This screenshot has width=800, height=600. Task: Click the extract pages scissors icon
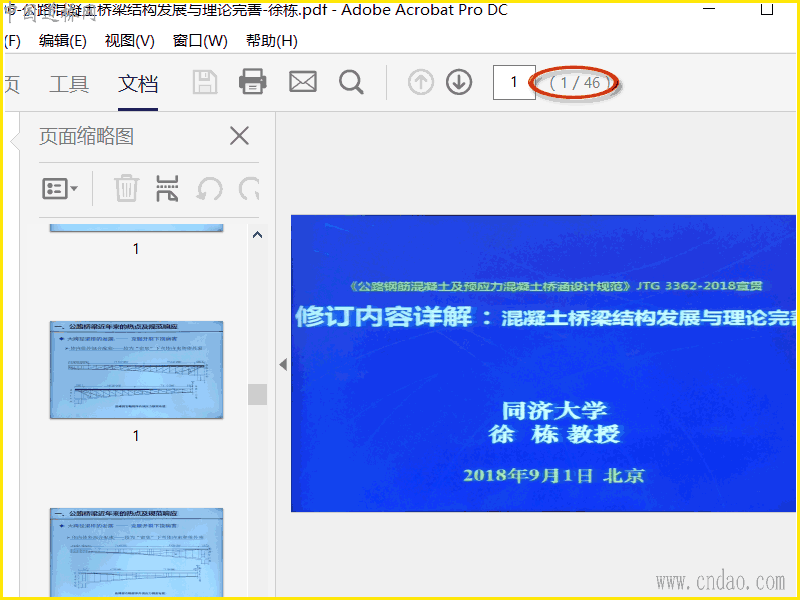(x=167, y=188)
